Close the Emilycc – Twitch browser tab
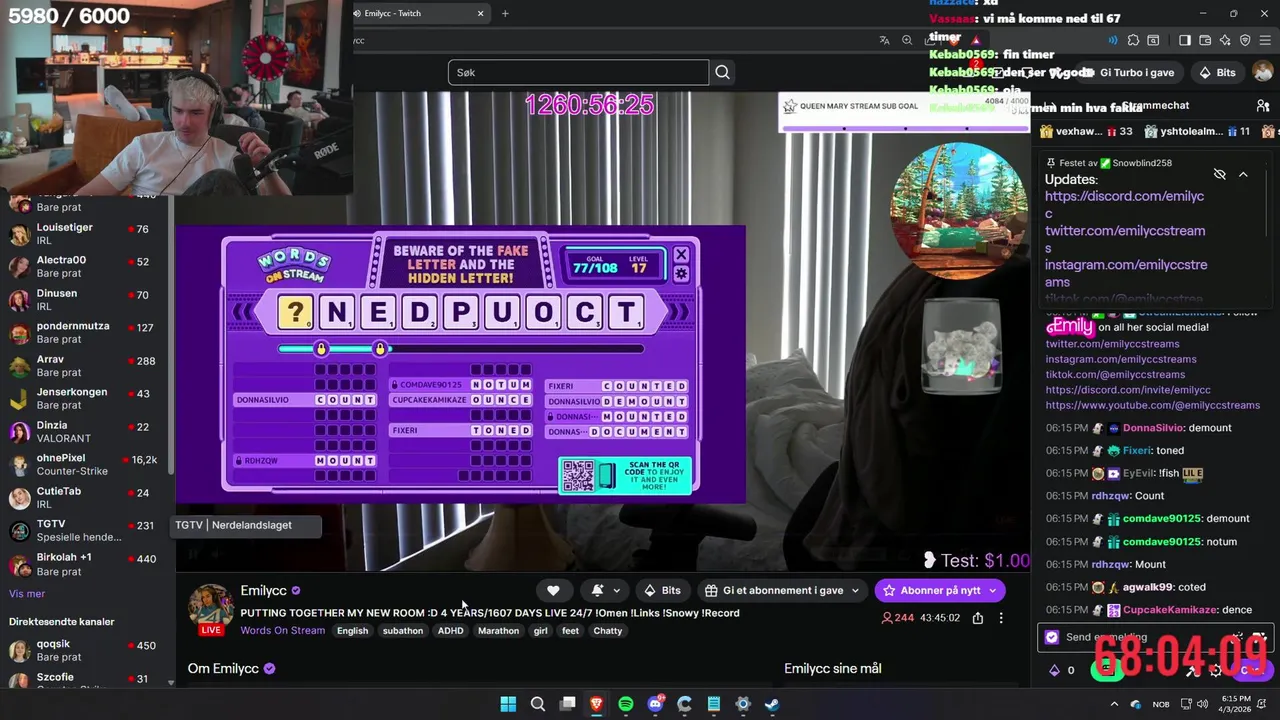The width and height of the screenshot is (1280, 720). click(x=480, y=13)
